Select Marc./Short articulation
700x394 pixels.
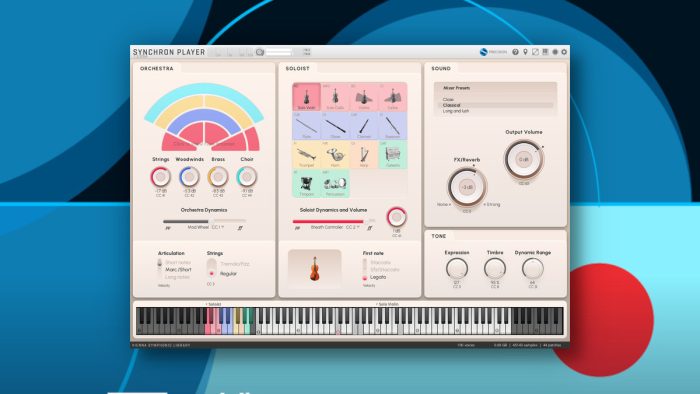178,270
